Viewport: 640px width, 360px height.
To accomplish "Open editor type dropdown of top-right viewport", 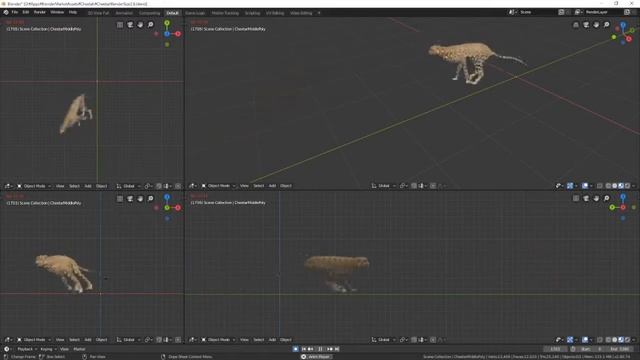I will (193, 186).
